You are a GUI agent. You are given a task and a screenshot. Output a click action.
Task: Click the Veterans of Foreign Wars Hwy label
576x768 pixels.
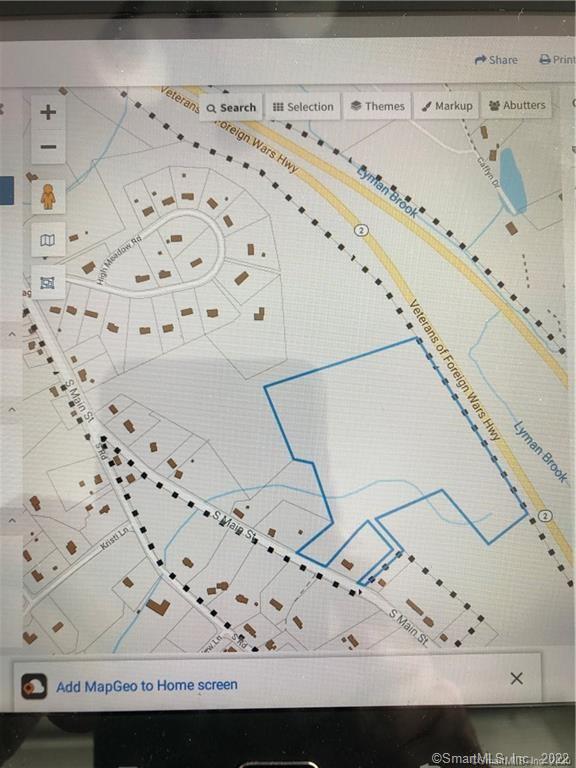click(x=454, y=370)
